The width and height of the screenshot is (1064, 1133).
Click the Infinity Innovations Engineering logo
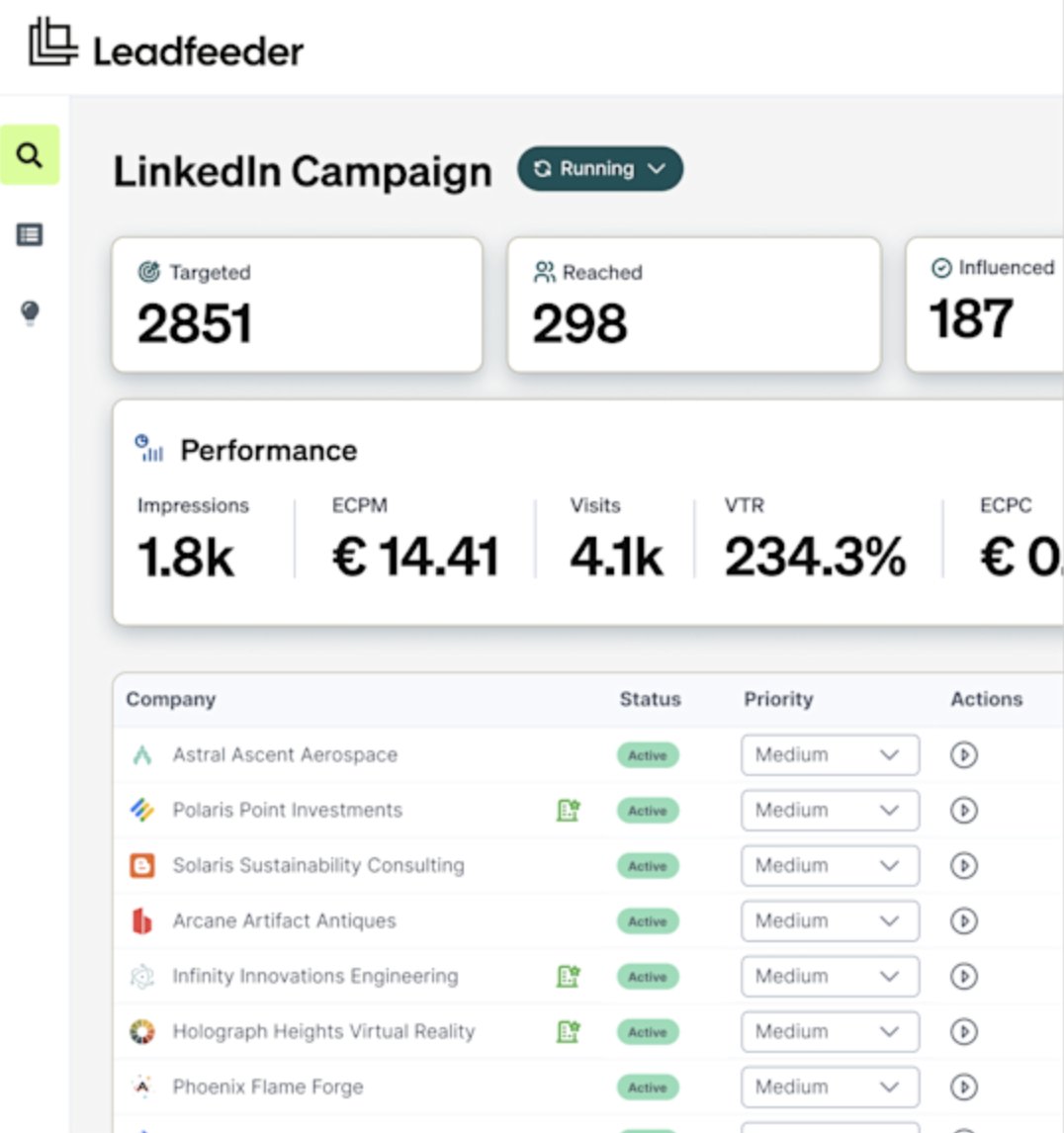tap(142, 976)
